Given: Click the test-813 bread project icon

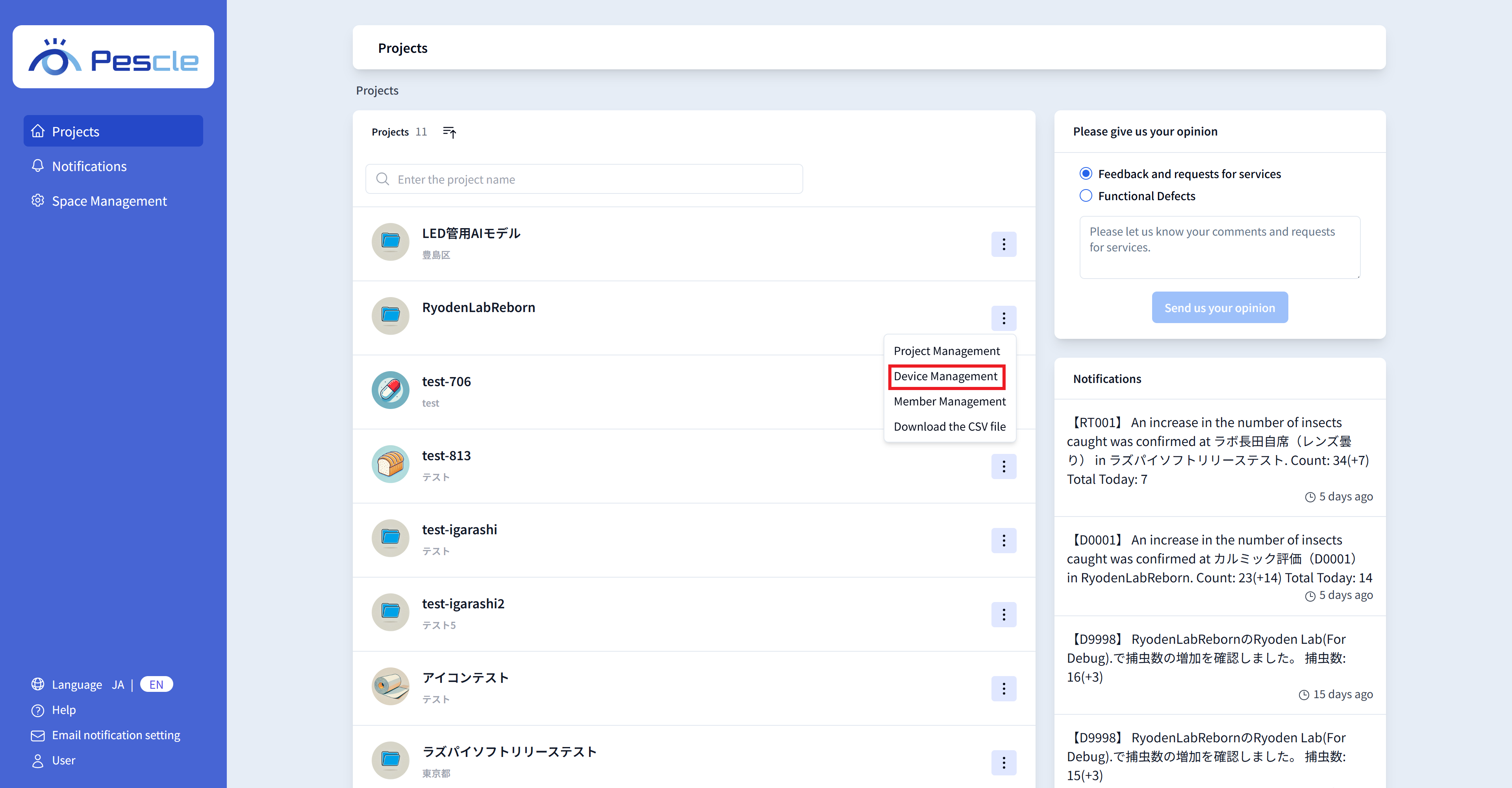Looking at the screenshot, I should (x=390, y=464).
